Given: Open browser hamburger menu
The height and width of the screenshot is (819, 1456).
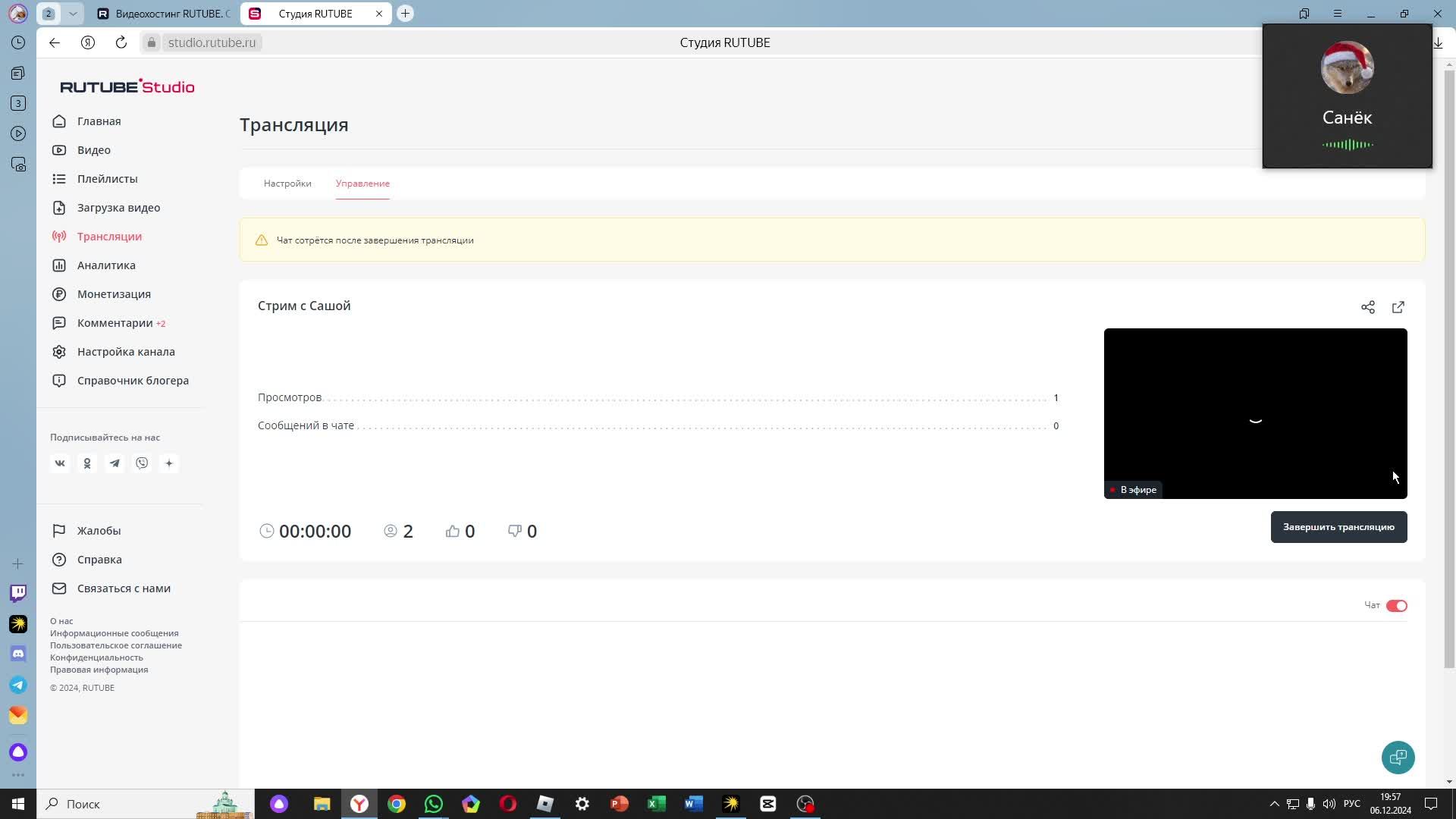Looking at the screenshot, I should tap(1338, 14).
